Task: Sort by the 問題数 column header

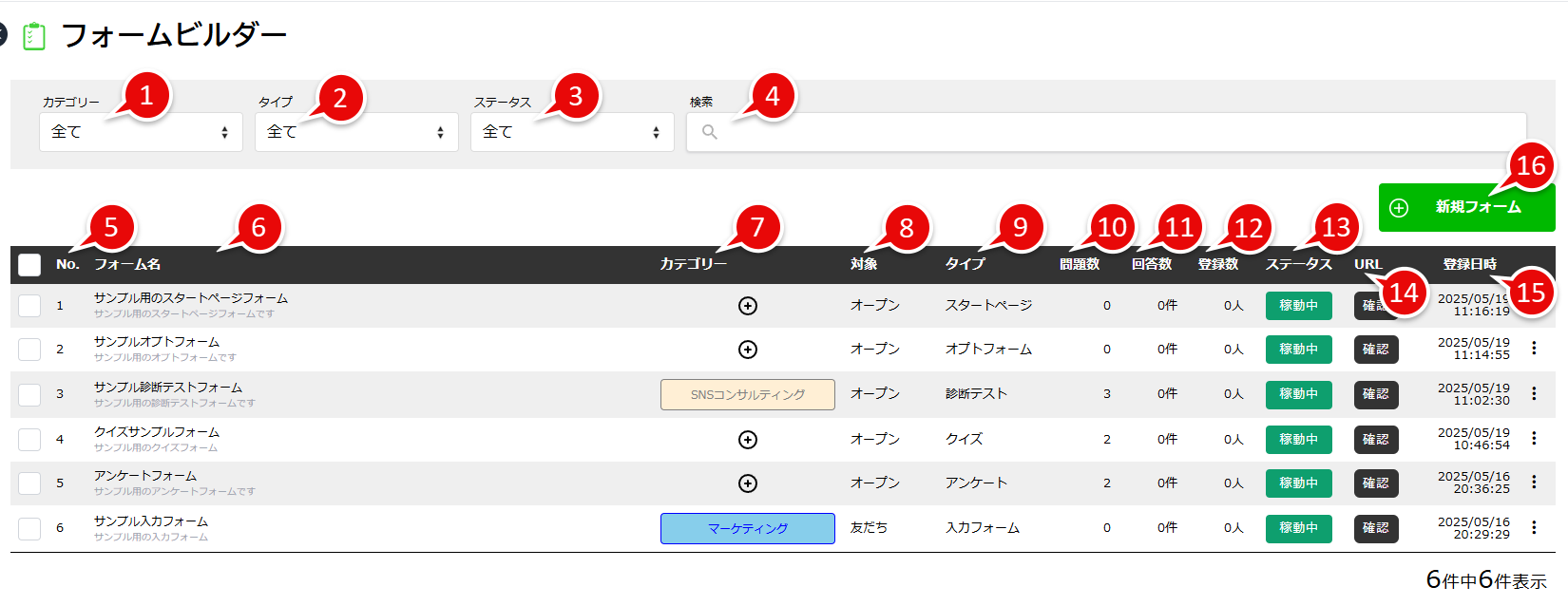Action: (1080, 264)
